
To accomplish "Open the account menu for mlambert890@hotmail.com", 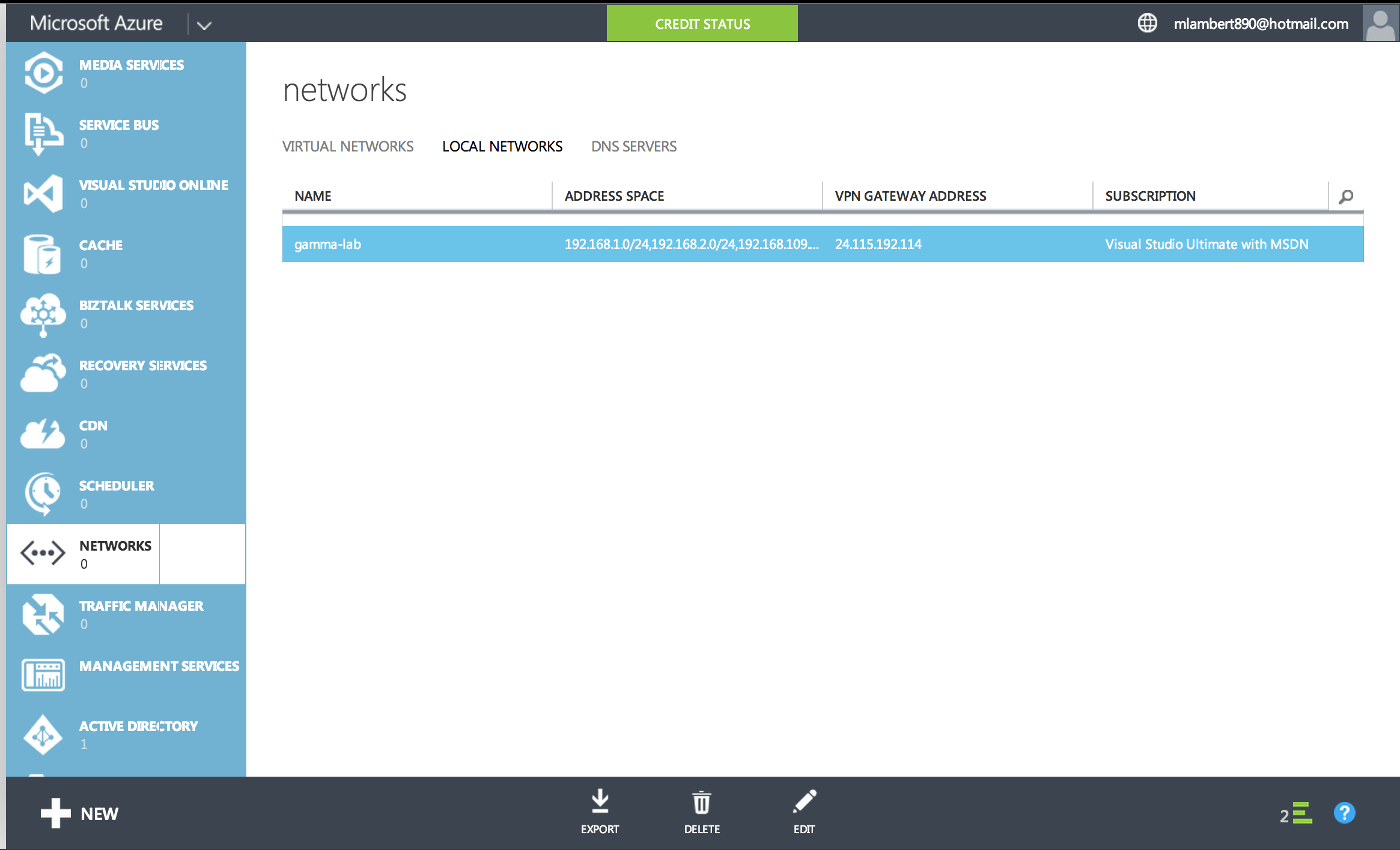I will click(1261, 23).
